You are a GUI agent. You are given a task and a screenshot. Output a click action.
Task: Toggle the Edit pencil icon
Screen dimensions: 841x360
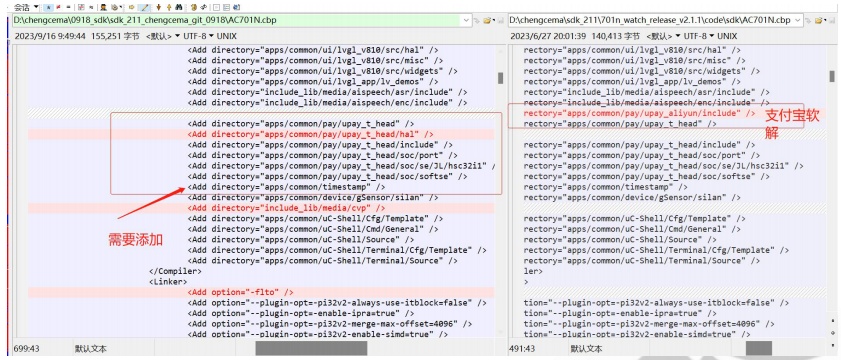(145, 8)
